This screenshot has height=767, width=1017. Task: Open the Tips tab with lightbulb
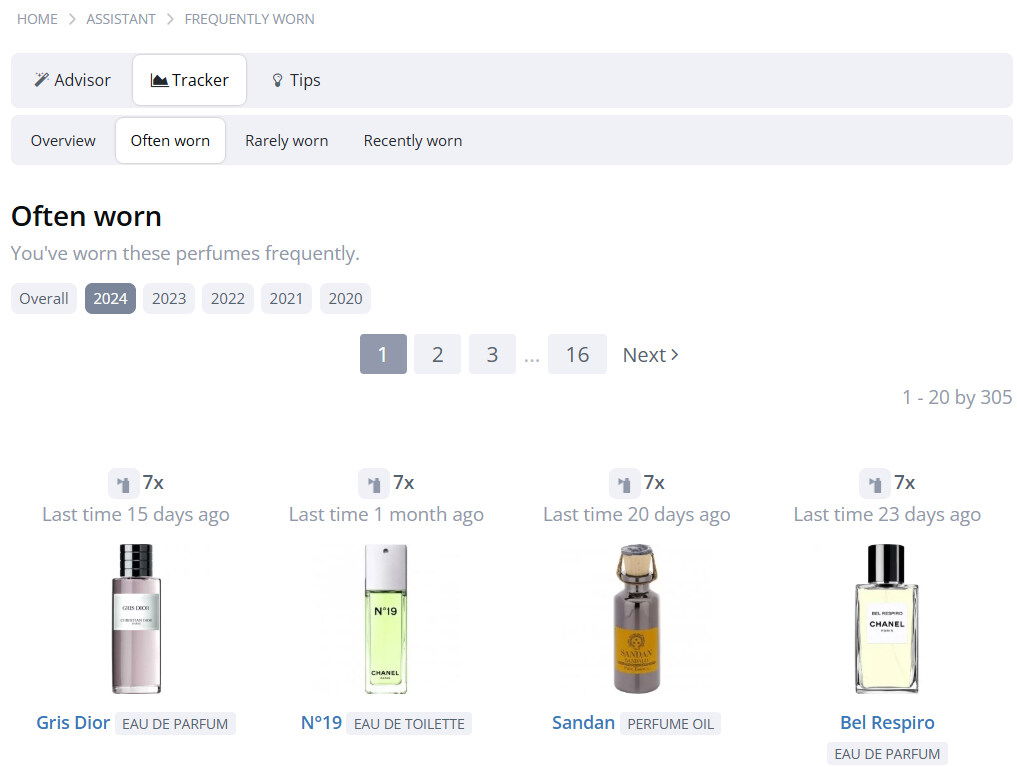[296, 80]
